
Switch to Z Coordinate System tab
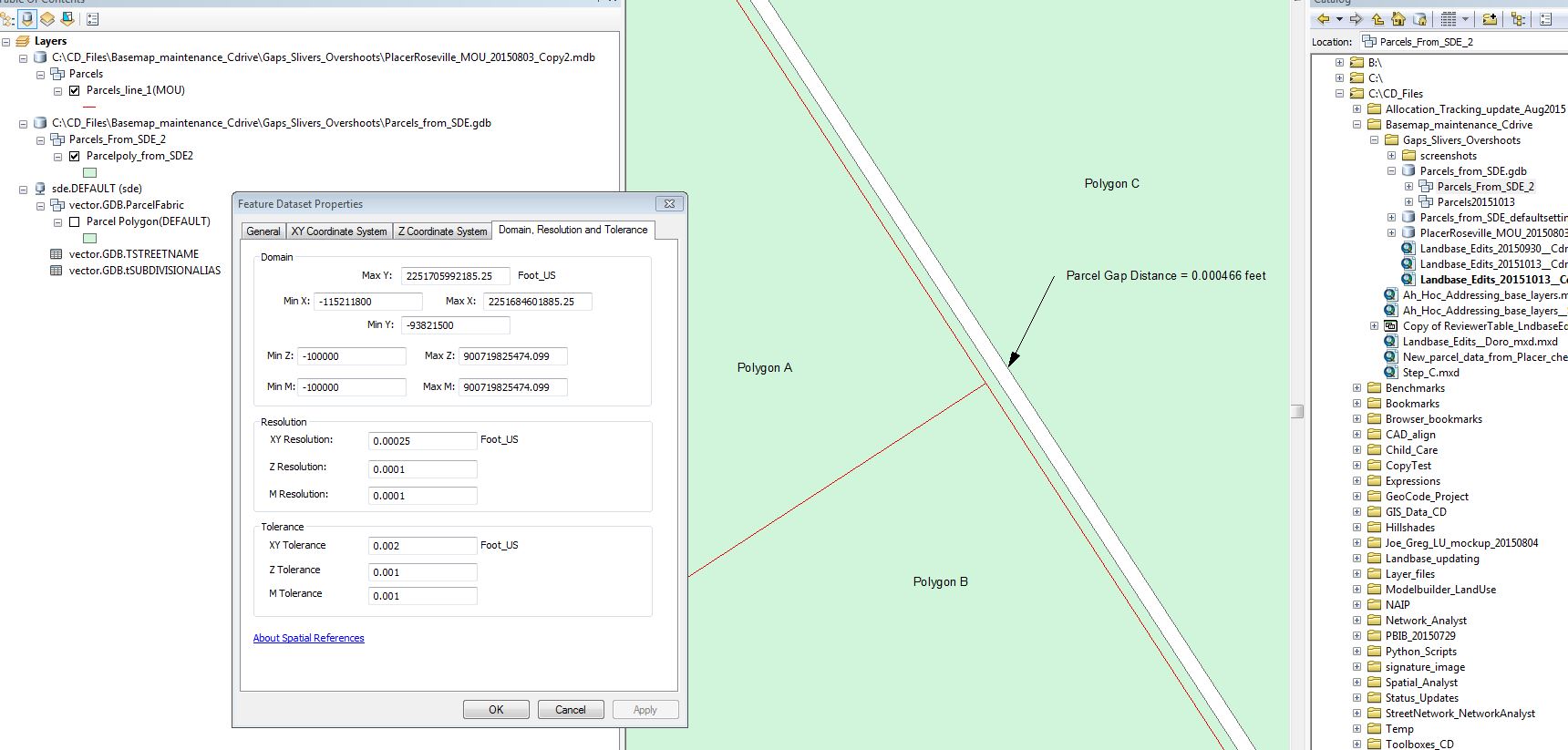(442, 231)
